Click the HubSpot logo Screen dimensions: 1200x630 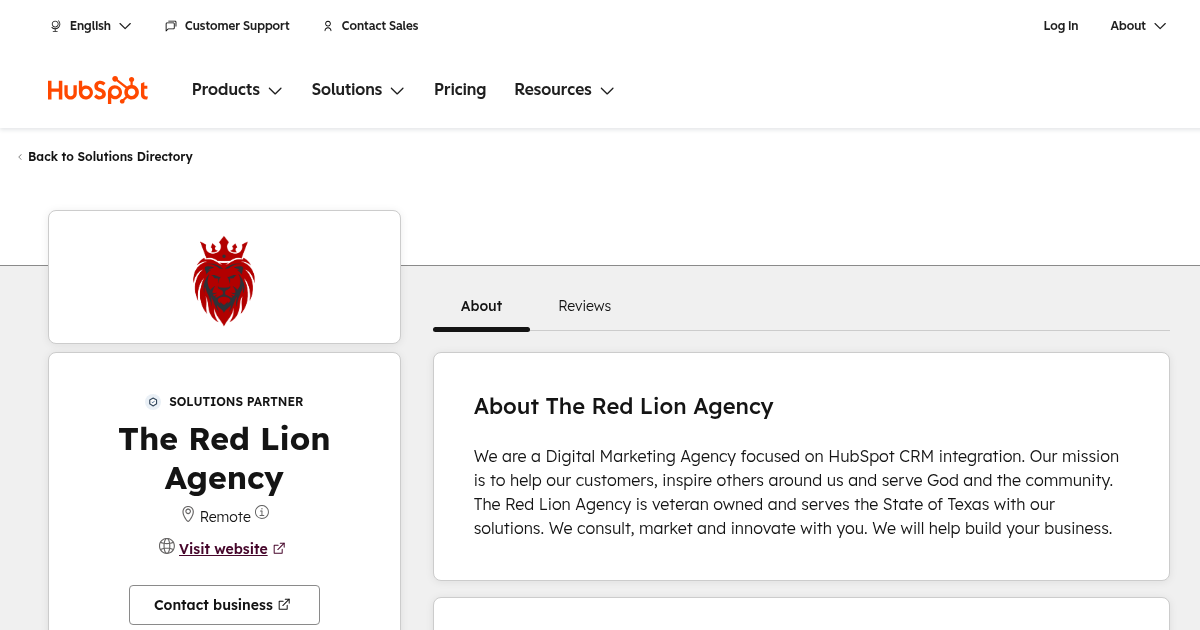pos(98,90)
